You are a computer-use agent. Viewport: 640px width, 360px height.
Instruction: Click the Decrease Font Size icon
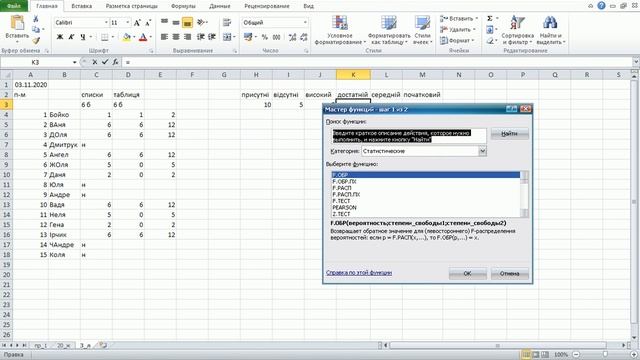148,23
